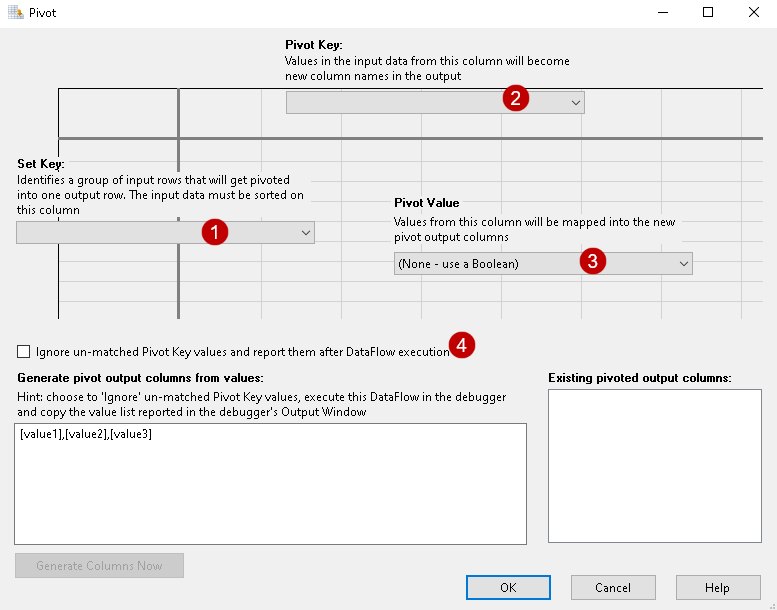Viewport: 777px width, 610px height.
Task: Click the Generate Columns Now button
Action: pos(99,566)
